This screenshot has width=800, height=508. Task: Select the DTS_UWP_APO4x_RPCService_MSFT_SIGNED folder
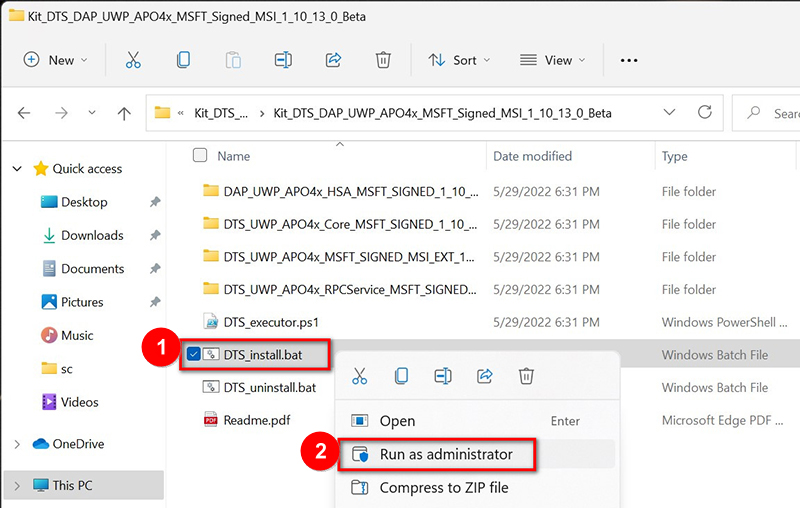pos(350,290)
